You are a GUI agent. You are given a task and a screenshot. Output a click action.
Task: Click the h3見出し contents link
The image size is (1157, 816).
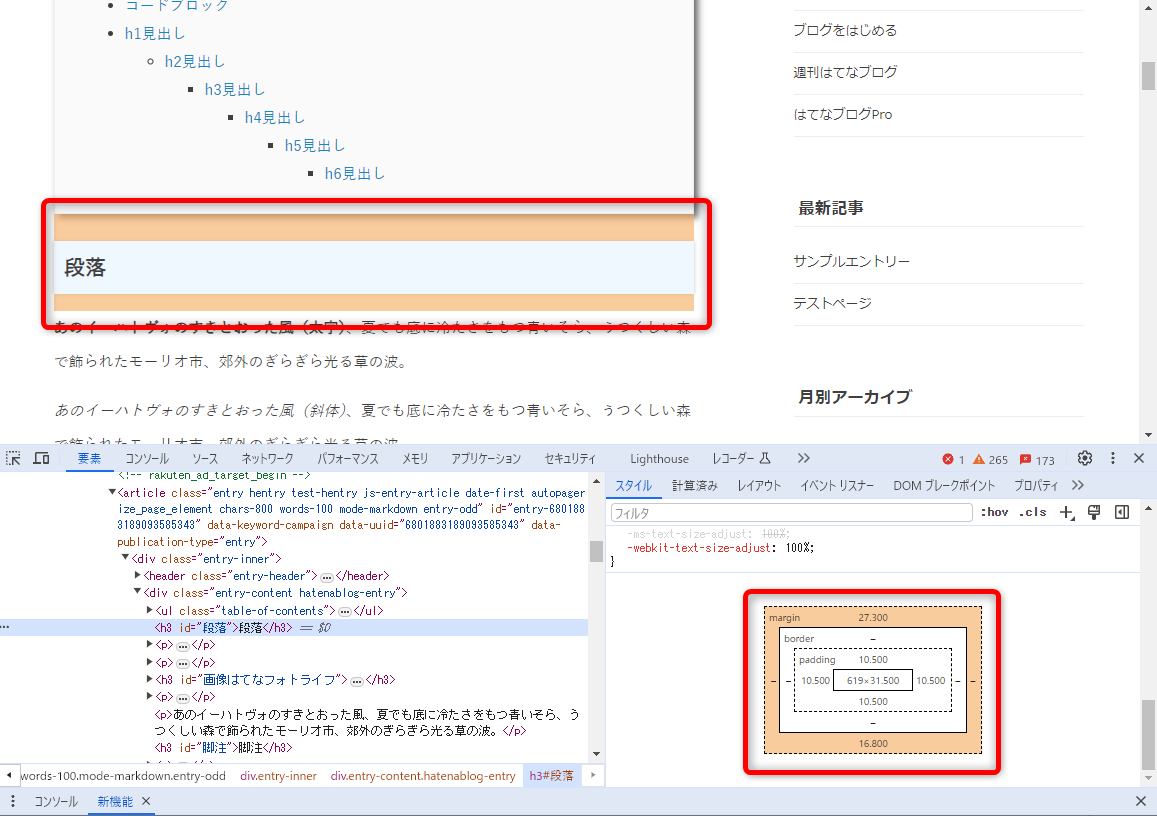point(235,89)
